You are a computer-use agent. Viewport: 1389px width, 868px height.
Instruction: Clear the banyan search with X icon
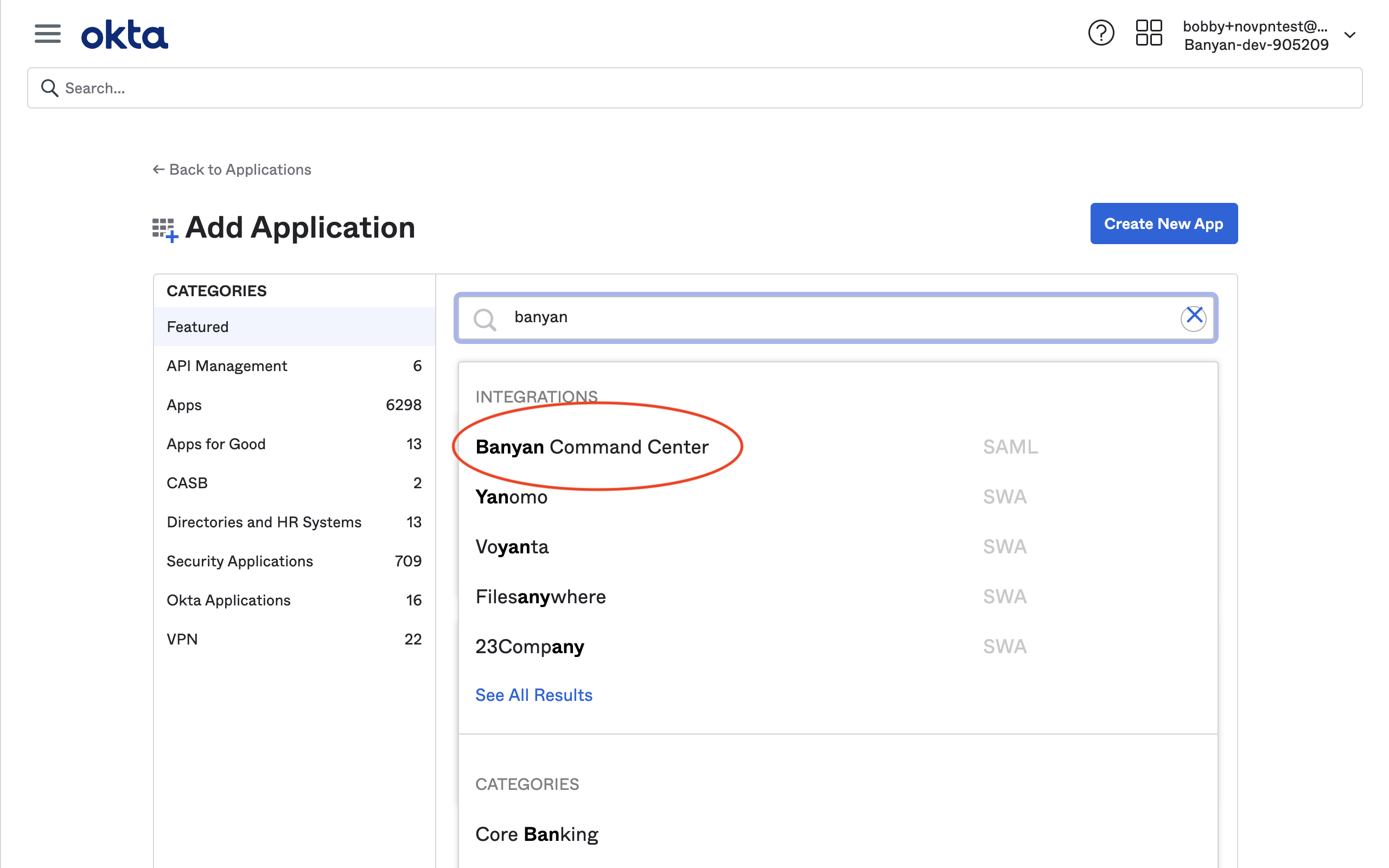[1193, 317]
